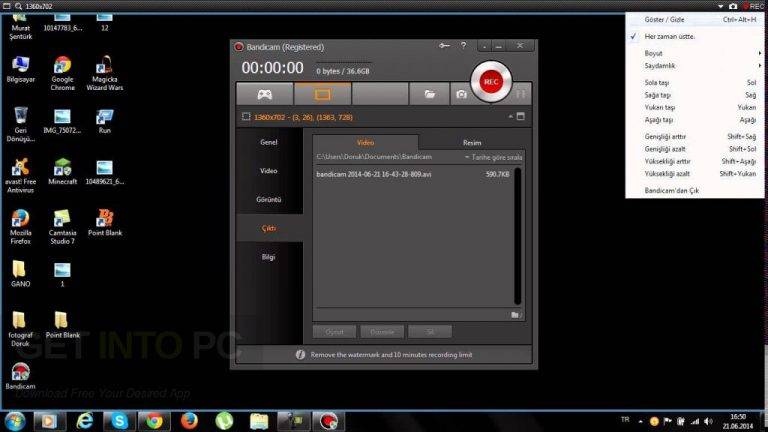Open the Genel settings section
This screenshot has height=432, width=768.
268,142
